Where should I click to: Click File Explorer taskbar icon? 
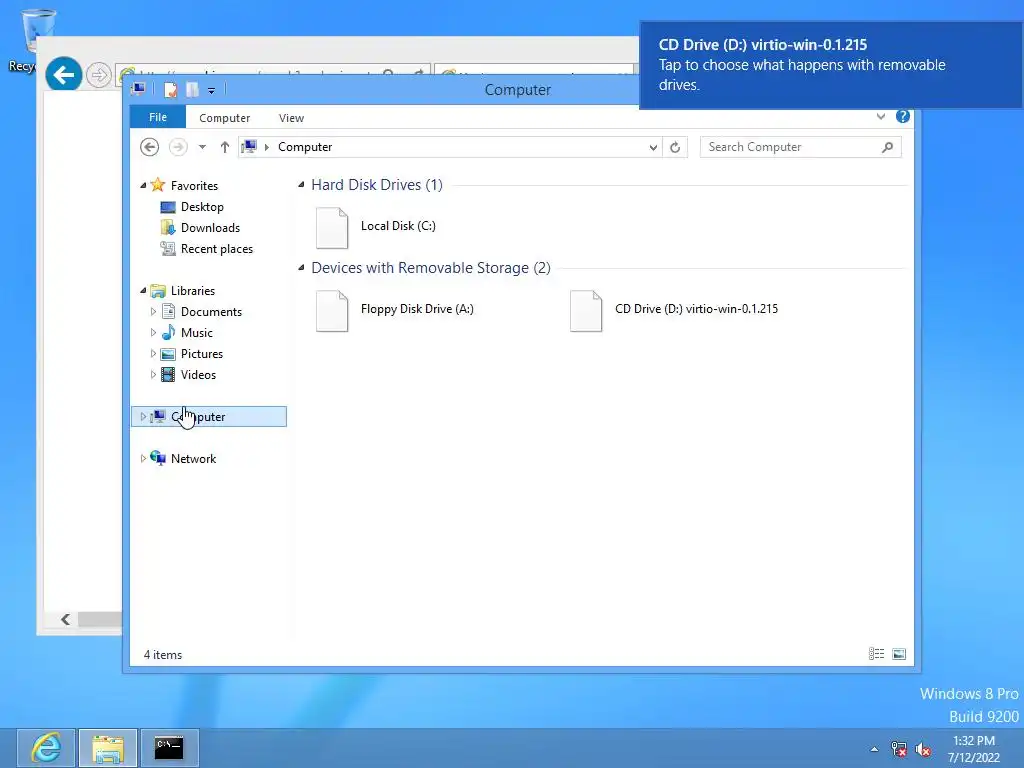point(108,748)
